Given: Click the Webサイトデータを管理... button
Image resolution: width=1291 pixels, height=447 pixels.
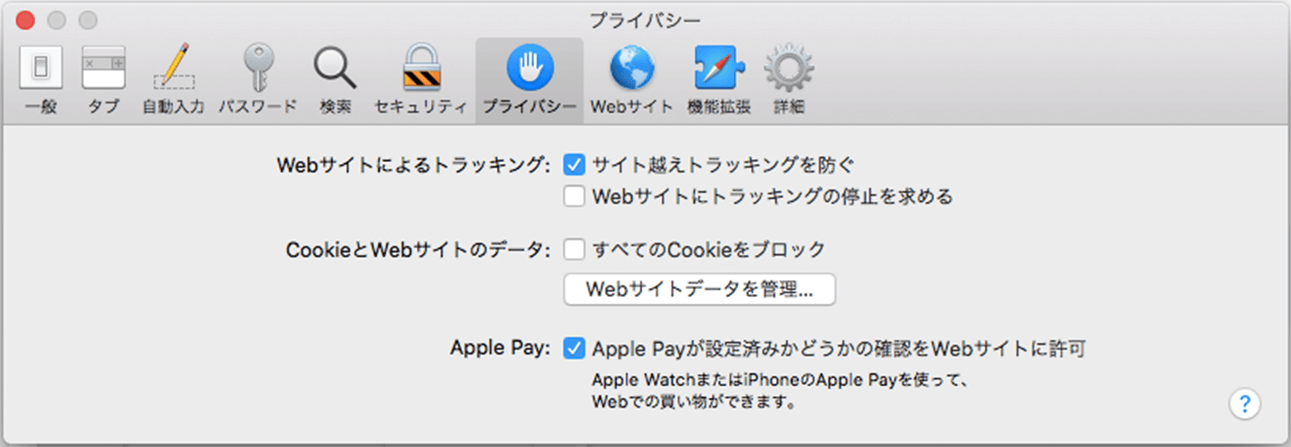Looking at the screenshot, I should point(699,290).
